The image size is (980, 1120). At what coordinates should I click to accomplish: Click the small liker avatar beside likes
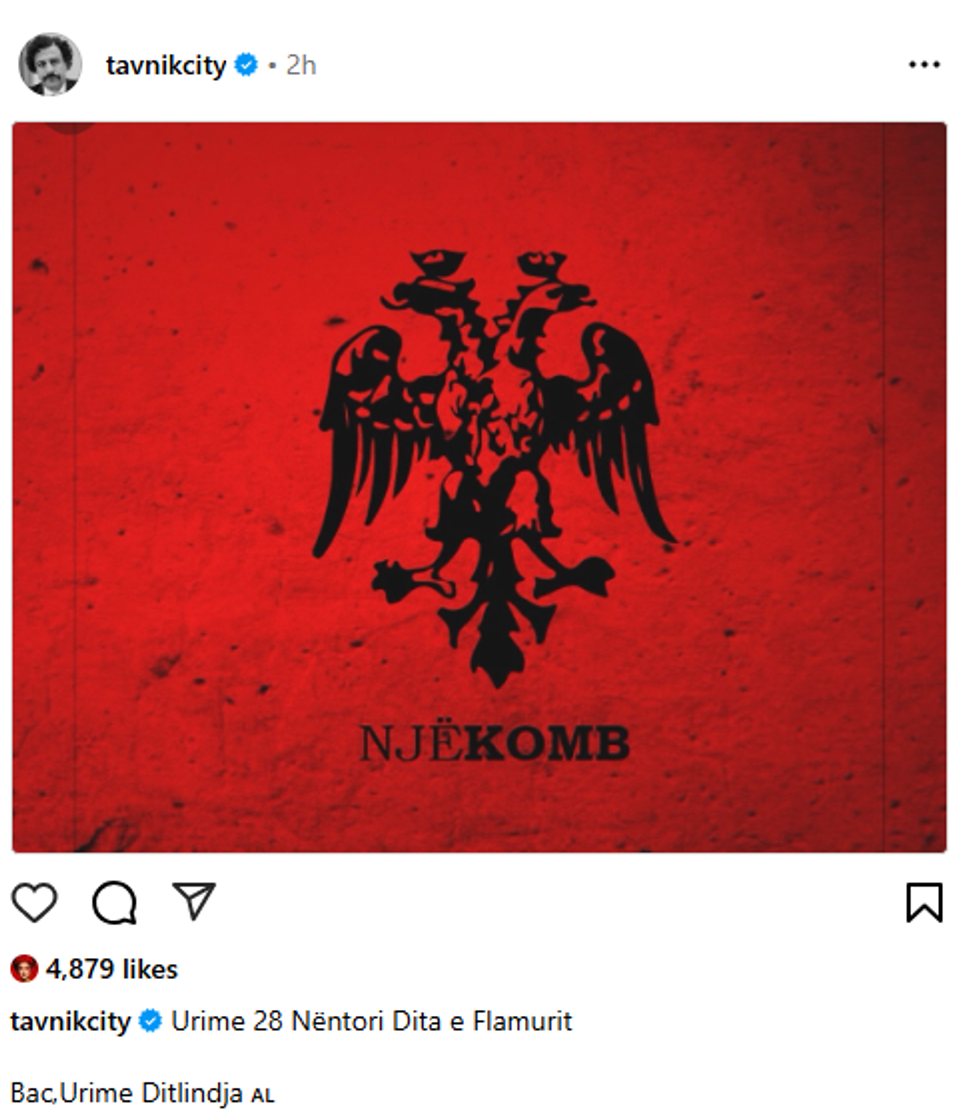click(x=24, y=969)
